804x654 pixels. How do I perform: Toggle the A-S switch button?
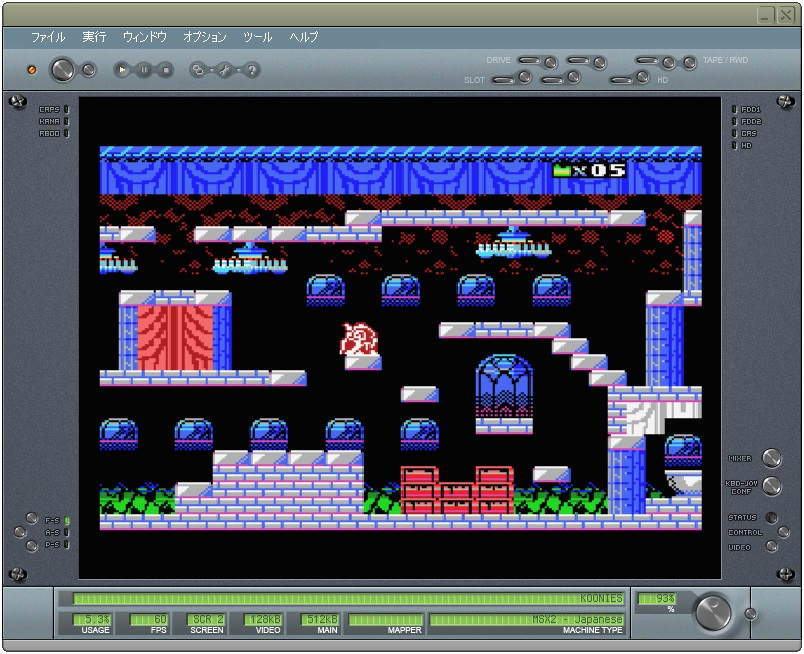[x=20, y=532]
